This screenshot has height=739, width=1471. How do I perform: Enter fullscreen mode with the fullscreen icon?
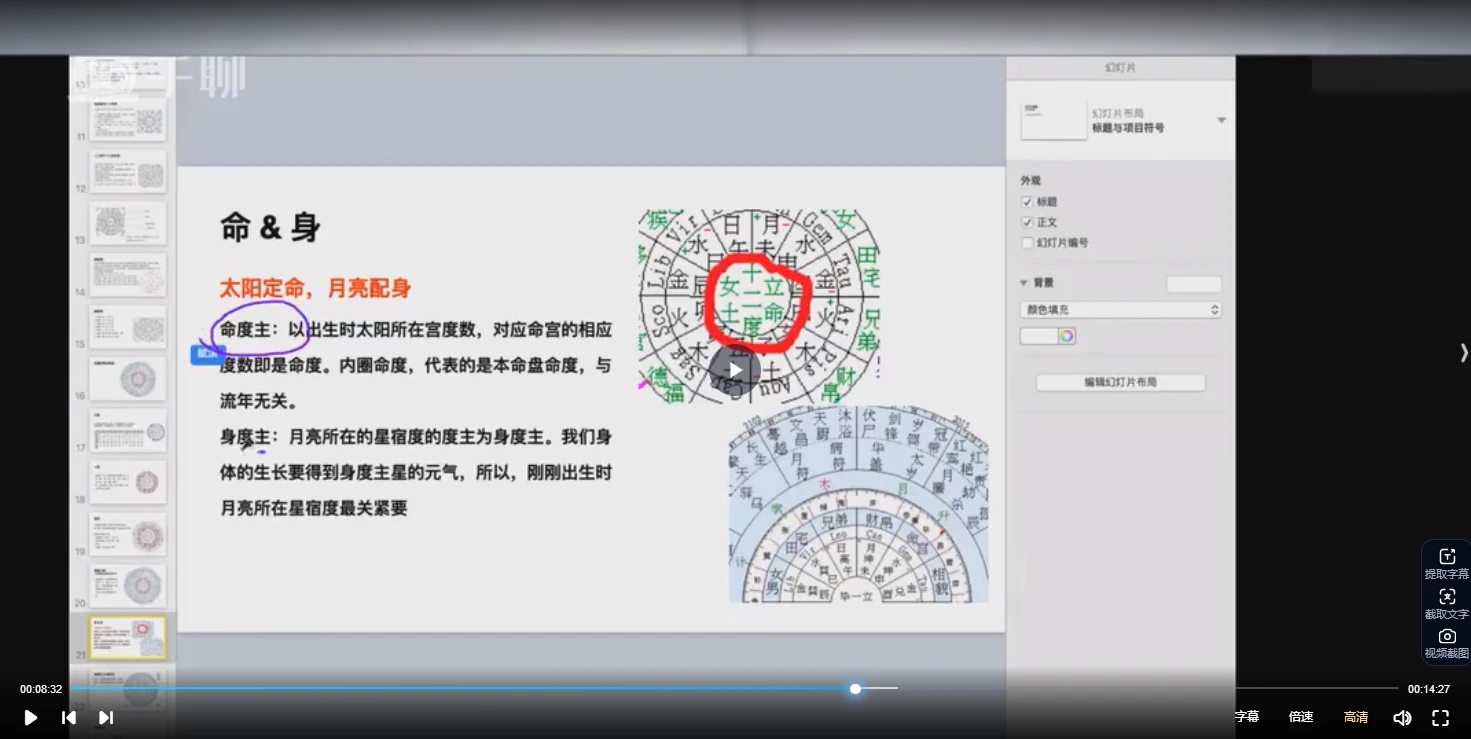tap(1440, 717)
